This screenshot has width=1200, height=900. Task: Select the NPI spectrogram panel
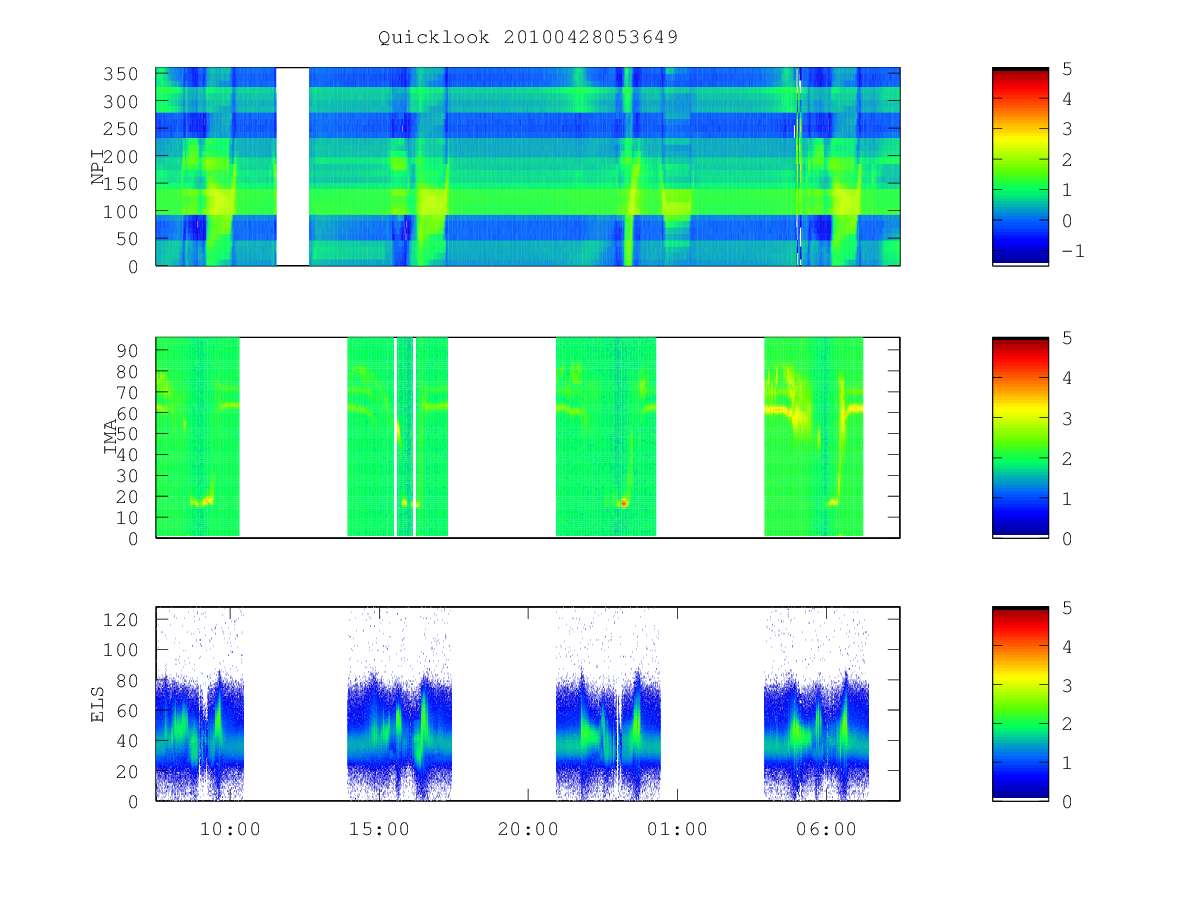528,167
